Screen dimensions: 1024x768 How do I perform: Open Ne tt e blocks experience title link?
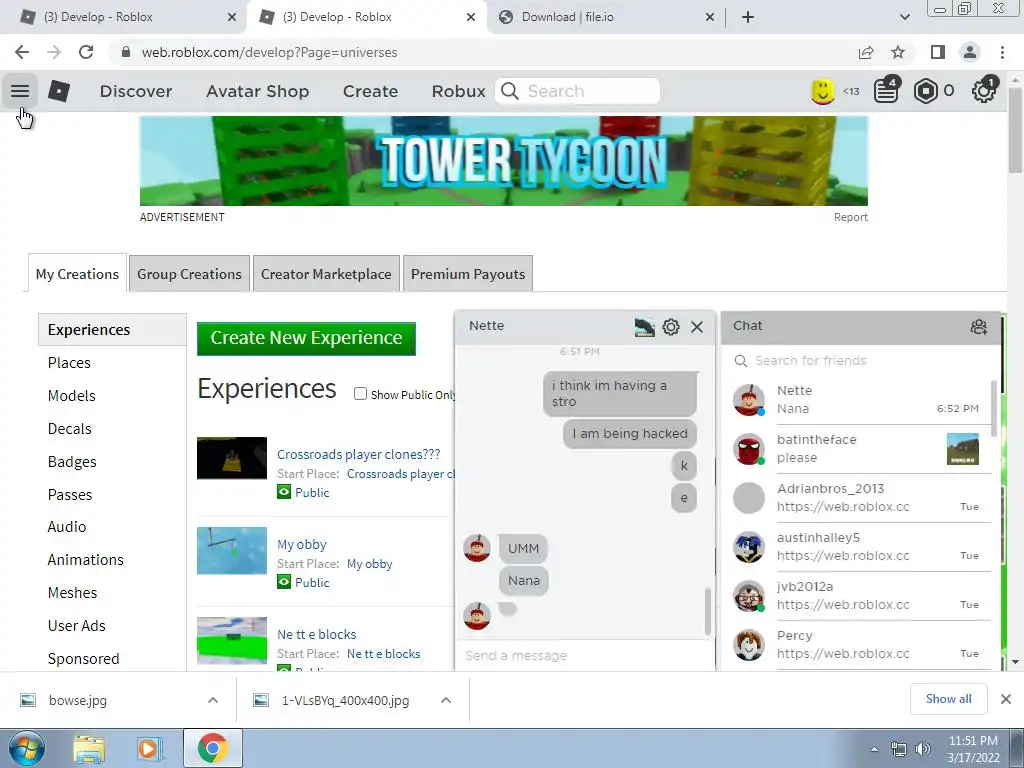tap(317, 634)
